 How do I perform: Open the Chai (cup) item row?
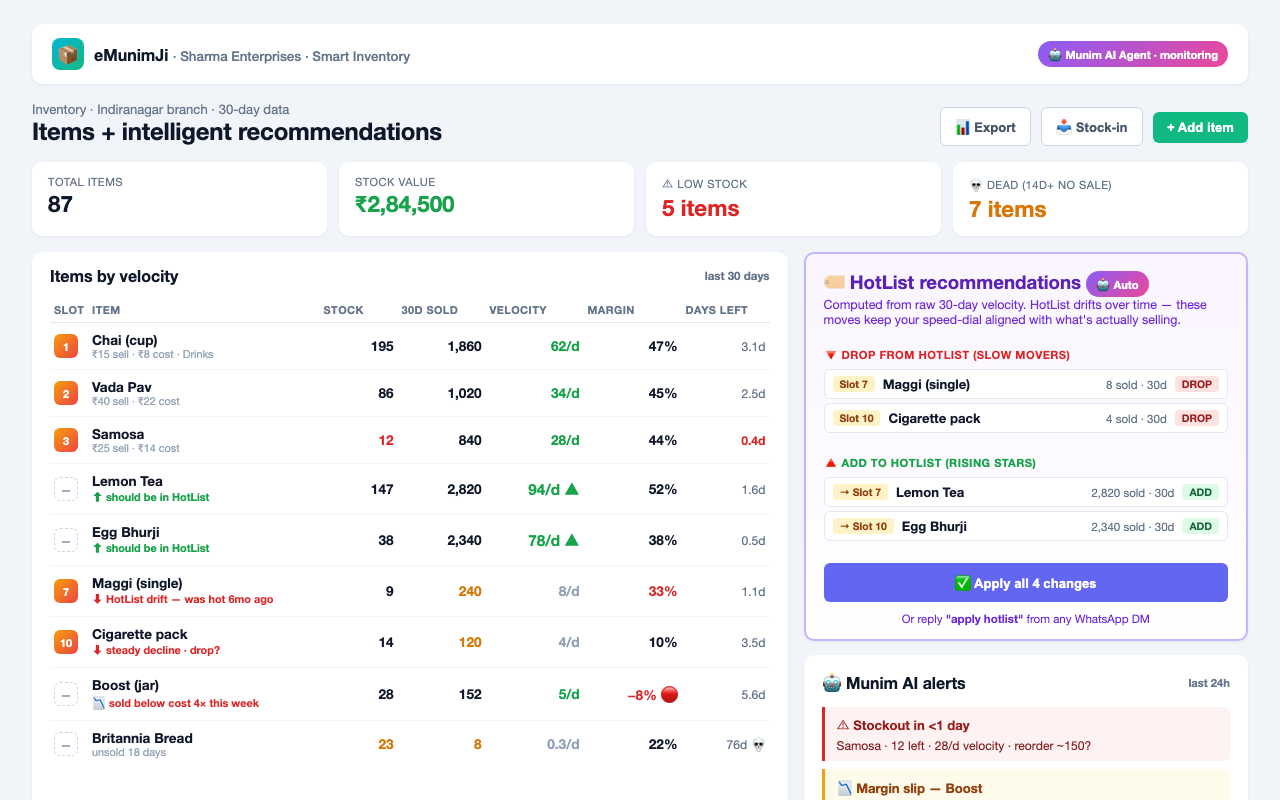point(410,347)
